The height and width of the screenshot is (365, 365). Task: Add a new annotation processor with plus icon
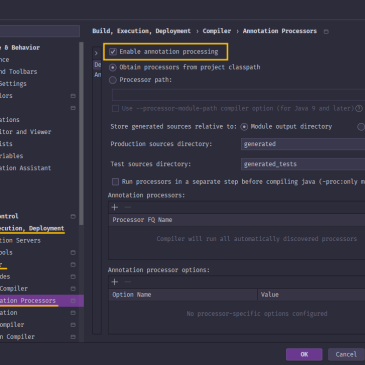pyautogui.click(x=115, y=207)
